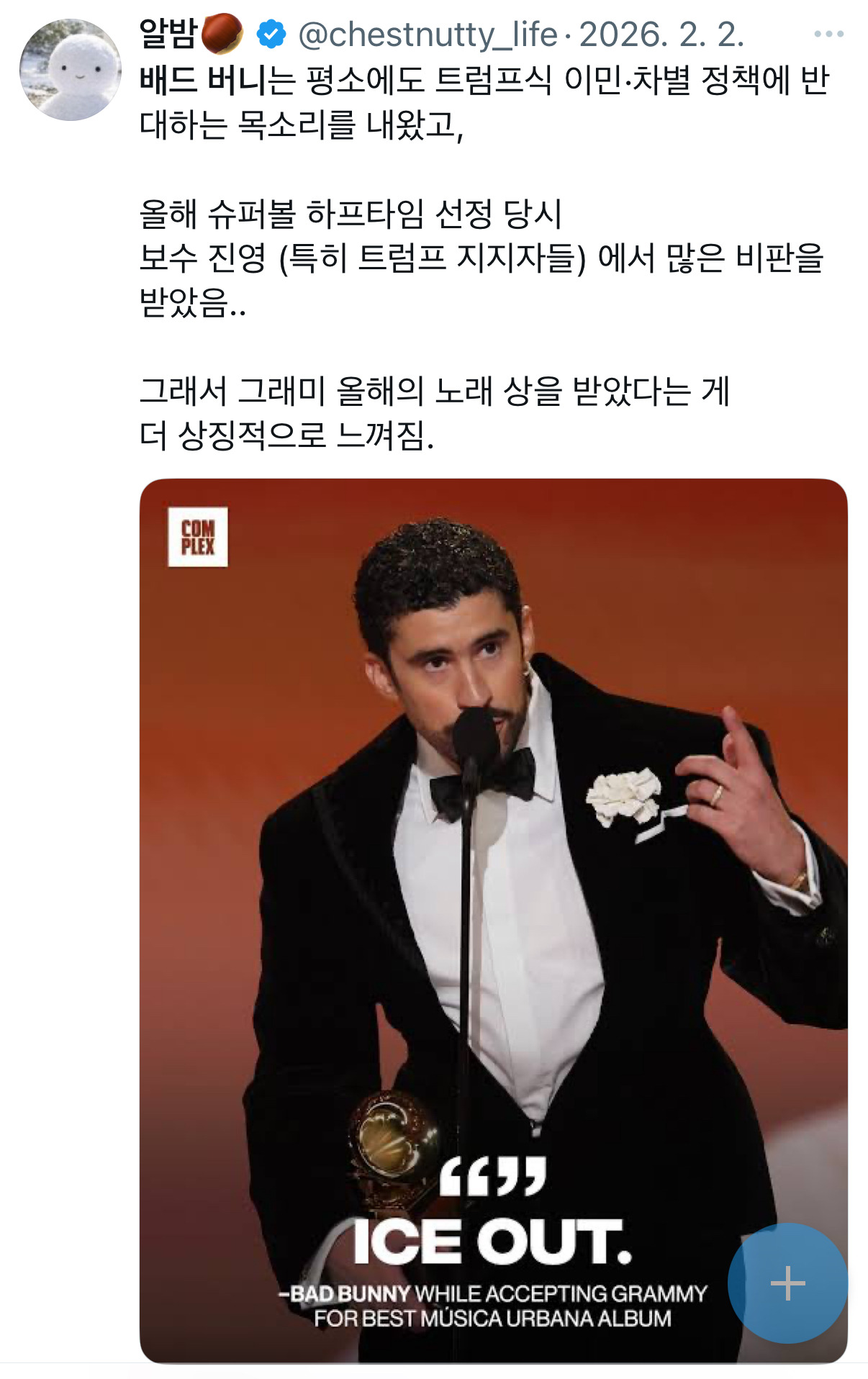Screen dimensions: 868x1379
Task: Open the @chestnutty_life handle link
Action: click(428, 35)
